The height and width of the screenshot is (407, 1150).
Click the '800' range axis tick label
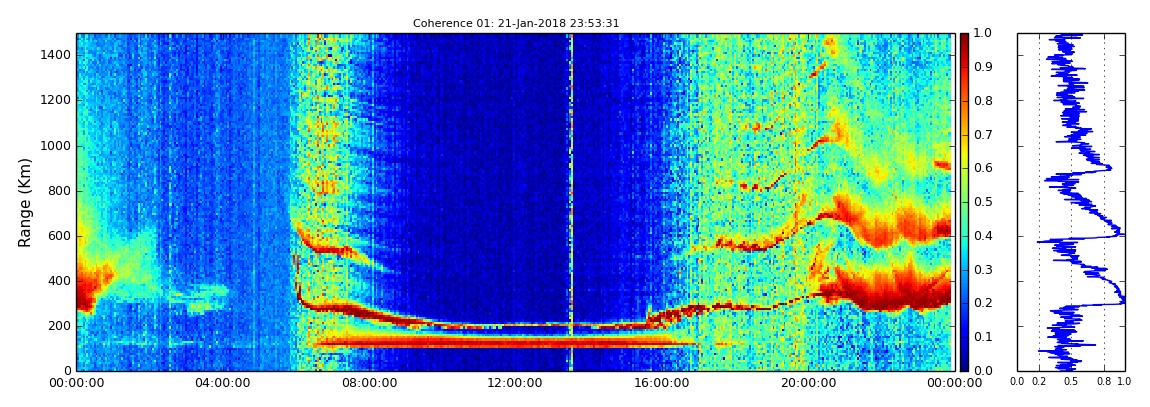[60, 191]
